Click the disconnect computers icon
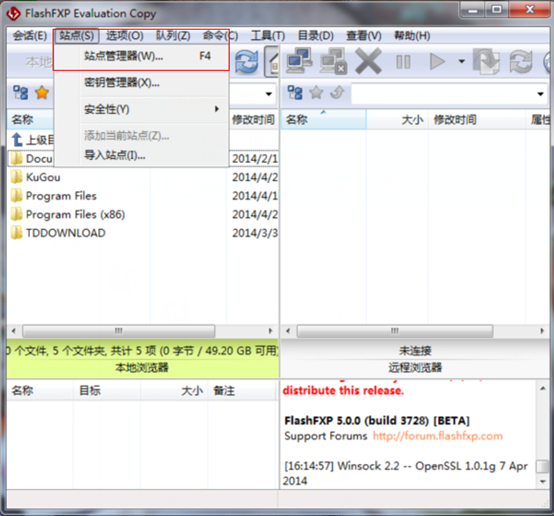The width and height of the screenshot is (554, 516). tap(334, 61)
